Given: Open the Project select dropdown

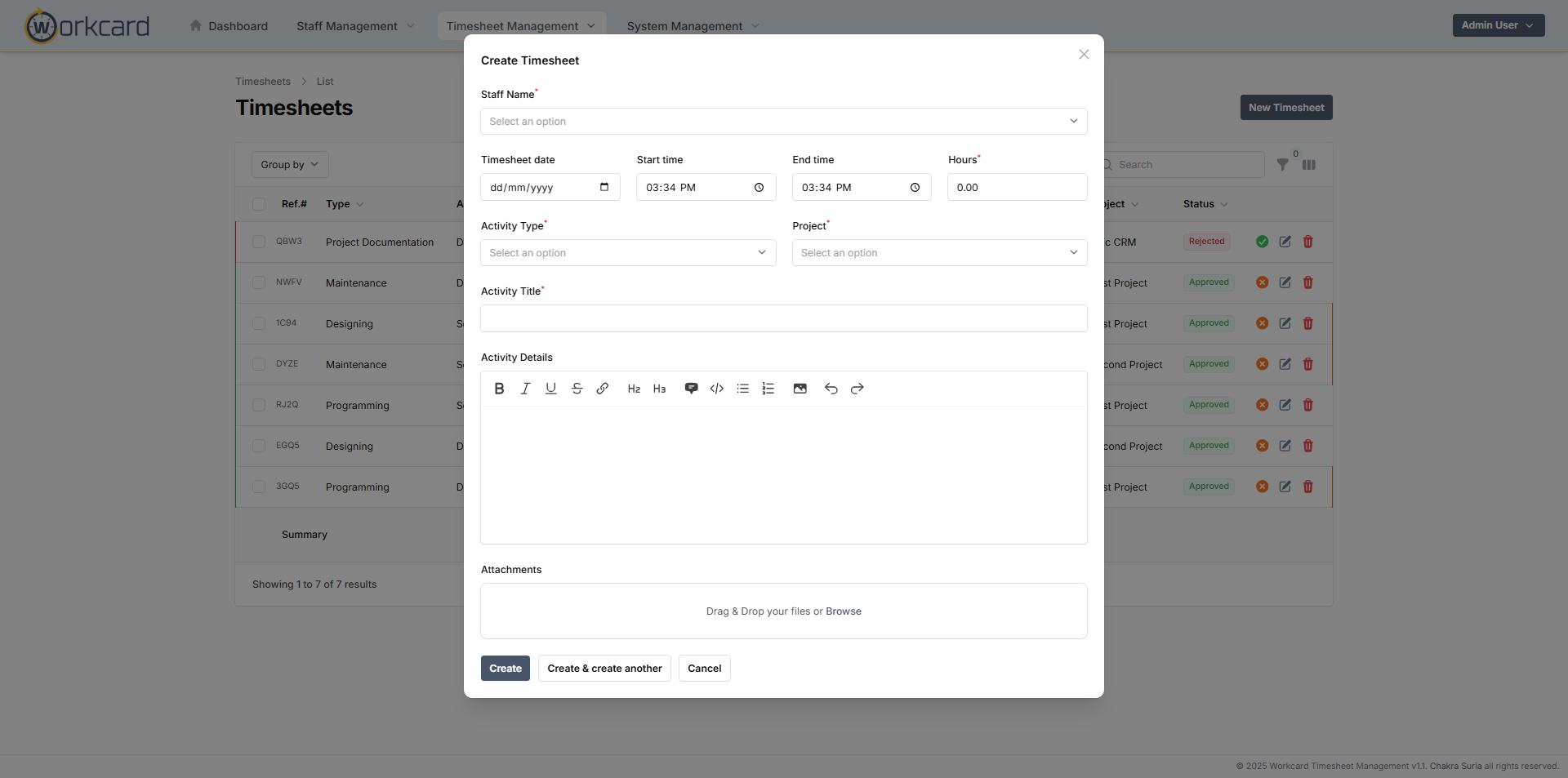Looking at the screenshot, I should pos(939,253).
